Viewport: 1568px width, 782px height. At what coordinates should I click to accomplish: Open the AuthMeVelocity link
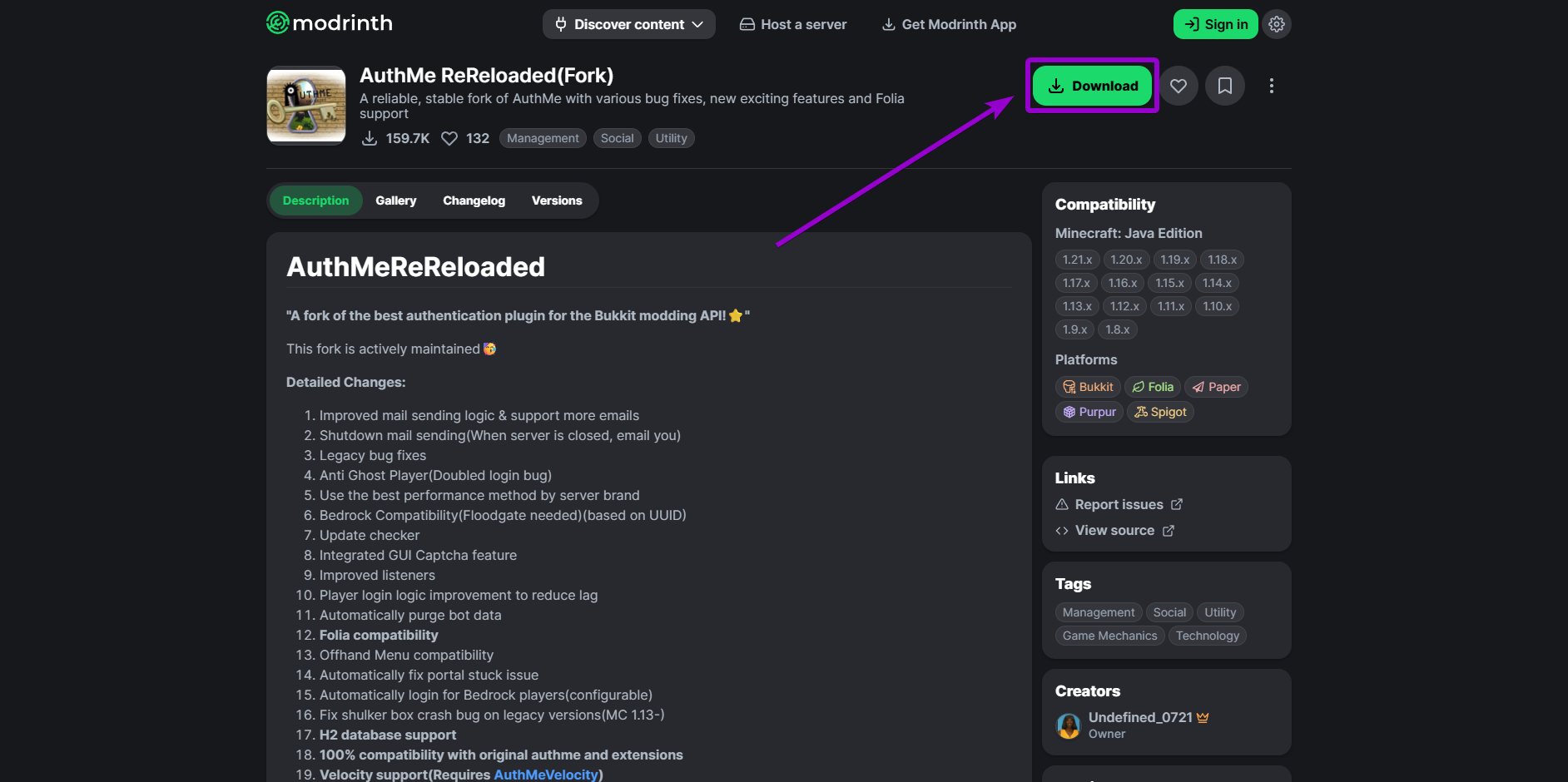[546, 775]
